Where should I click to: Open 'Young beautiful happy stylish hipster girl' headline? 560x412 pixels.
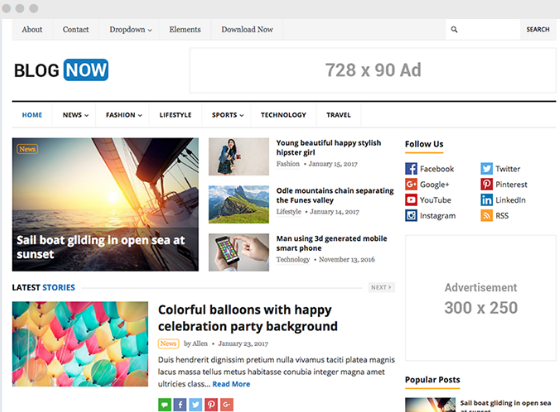[x=329, y=147]
